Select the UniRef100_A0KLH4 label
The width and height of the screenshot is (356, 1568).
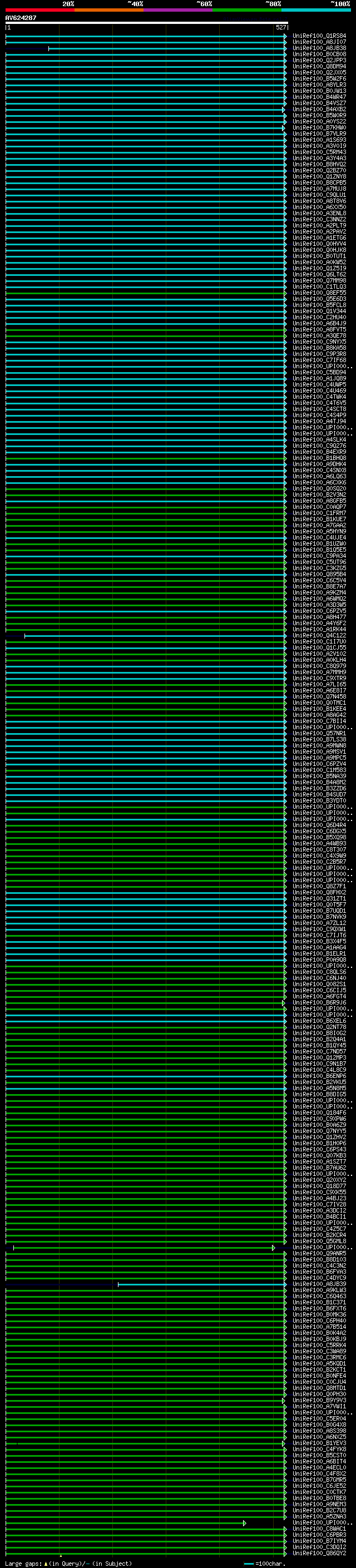coord(319,660)
